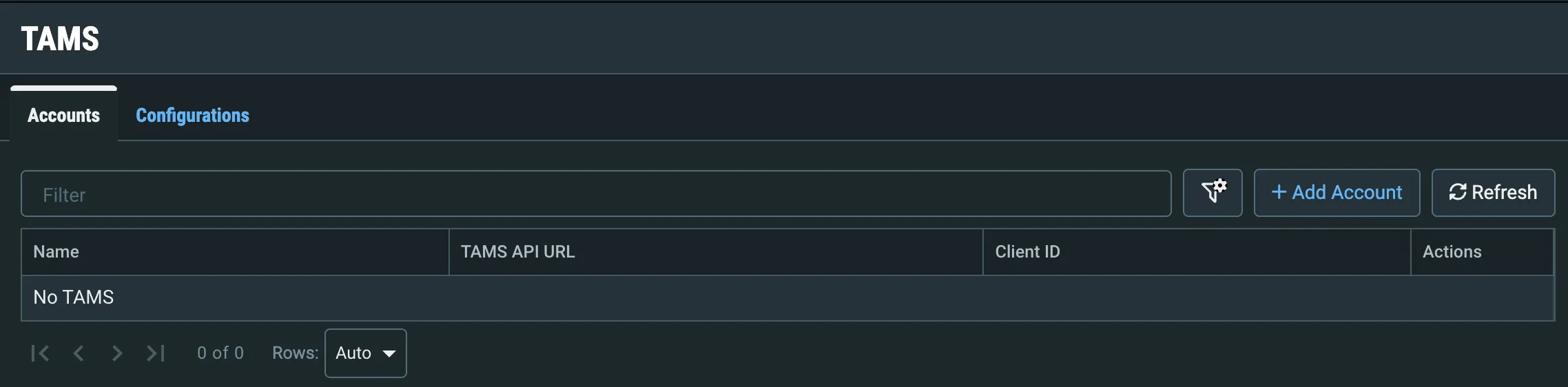Click the plus icon in Add Account
Viewport: 1568px width, 387px height.
[1279, 192]
